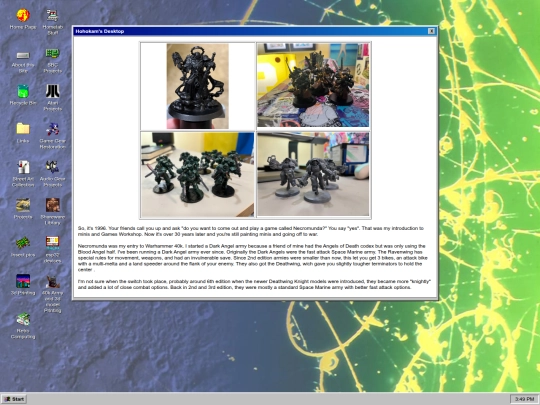
Task: Open the Audio Gear Projects icon
Action: pos(52,174)
